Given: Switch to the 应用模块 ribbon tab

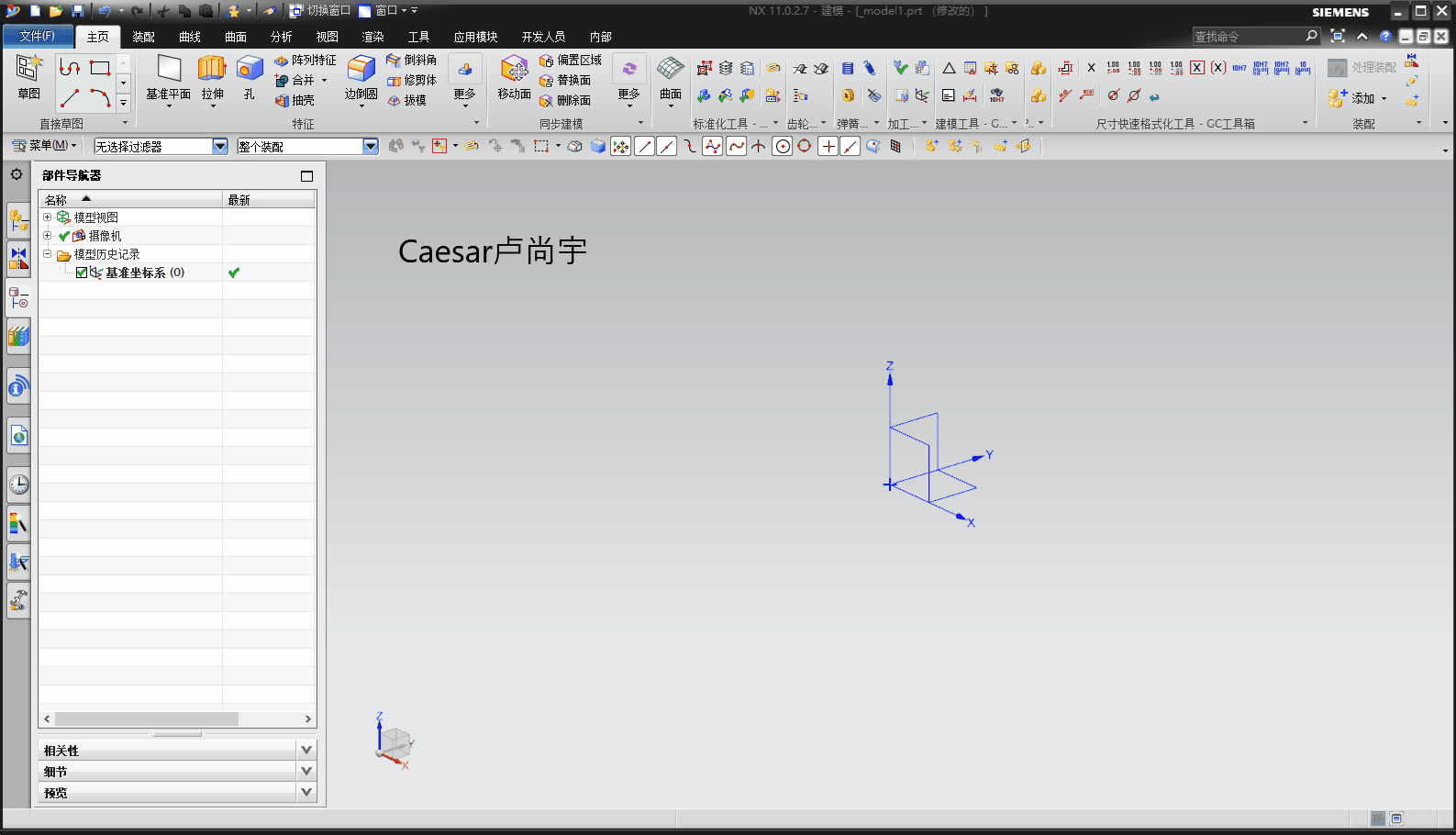Looking at the screenshot, I should point(475,37).
